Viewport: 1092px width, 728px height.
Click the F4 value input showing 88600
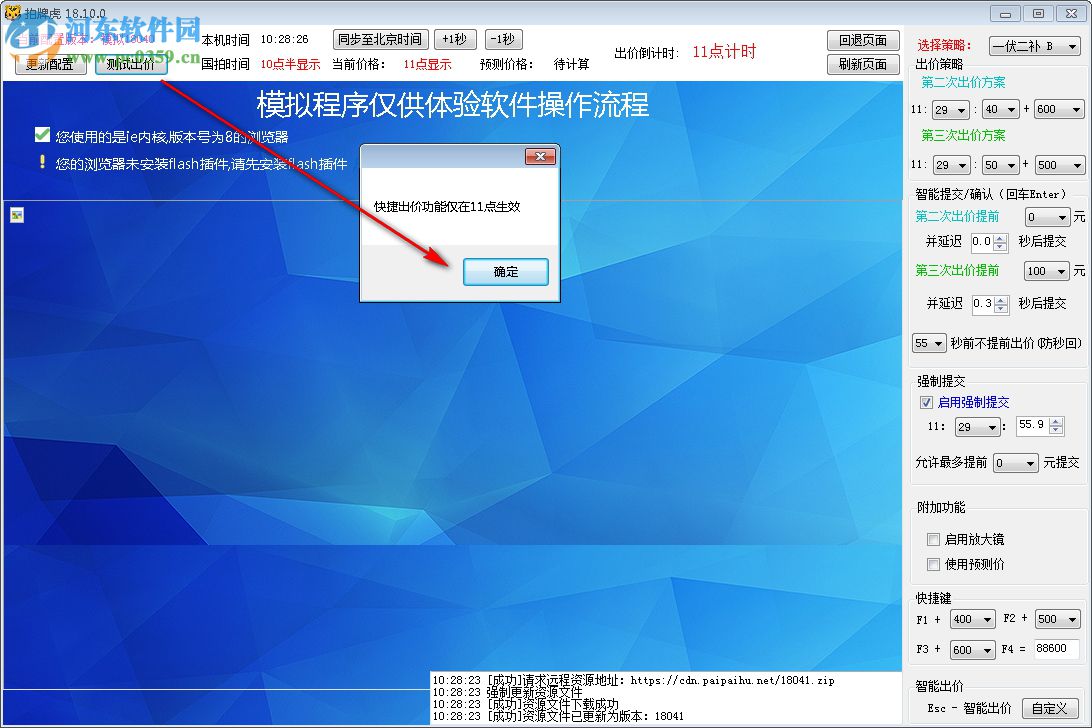pos(1053,650)
